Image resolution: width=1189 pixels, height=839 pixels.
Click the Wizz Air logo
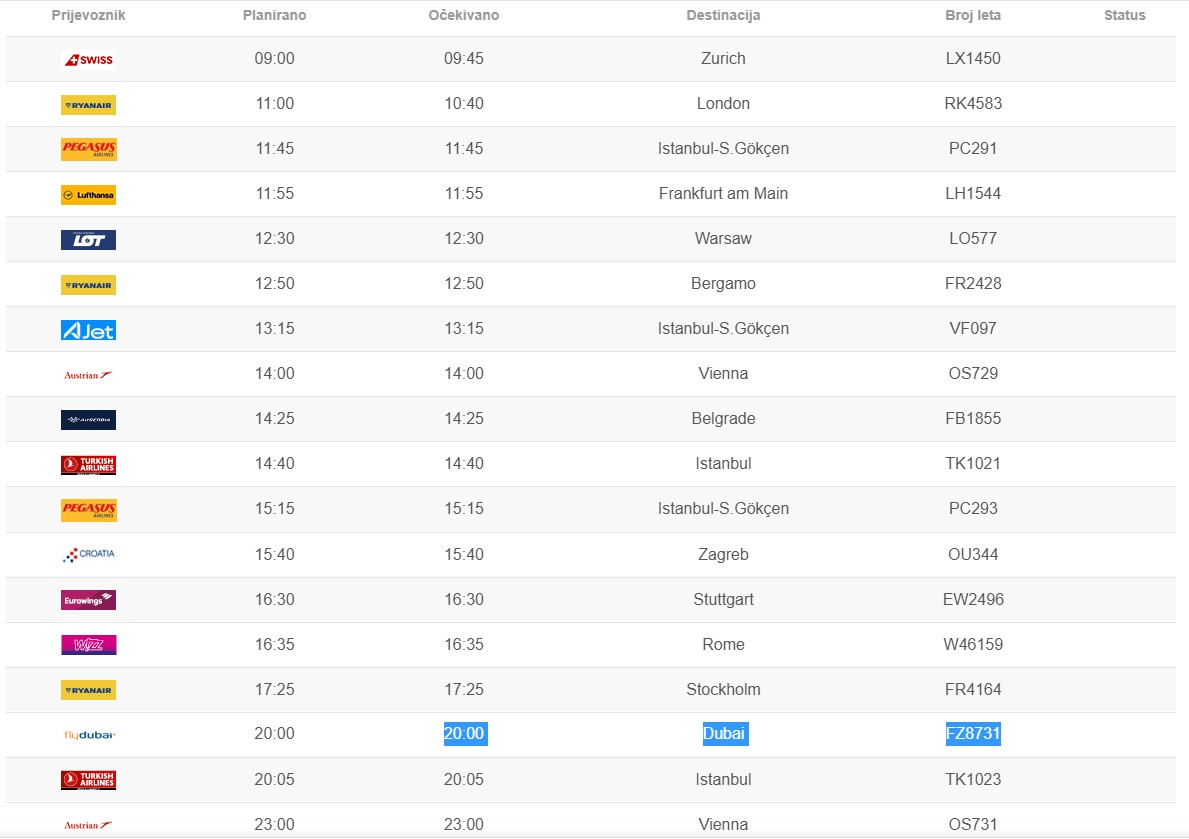(88, 645)
